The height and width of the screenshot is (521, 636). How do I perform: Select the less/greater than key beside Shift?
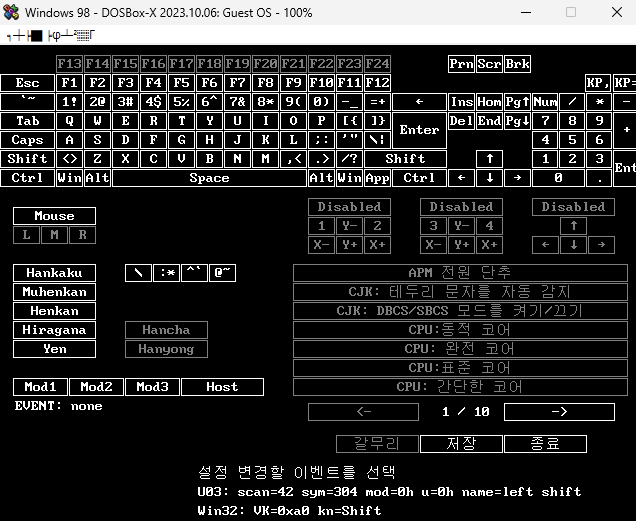coord(69,159)
